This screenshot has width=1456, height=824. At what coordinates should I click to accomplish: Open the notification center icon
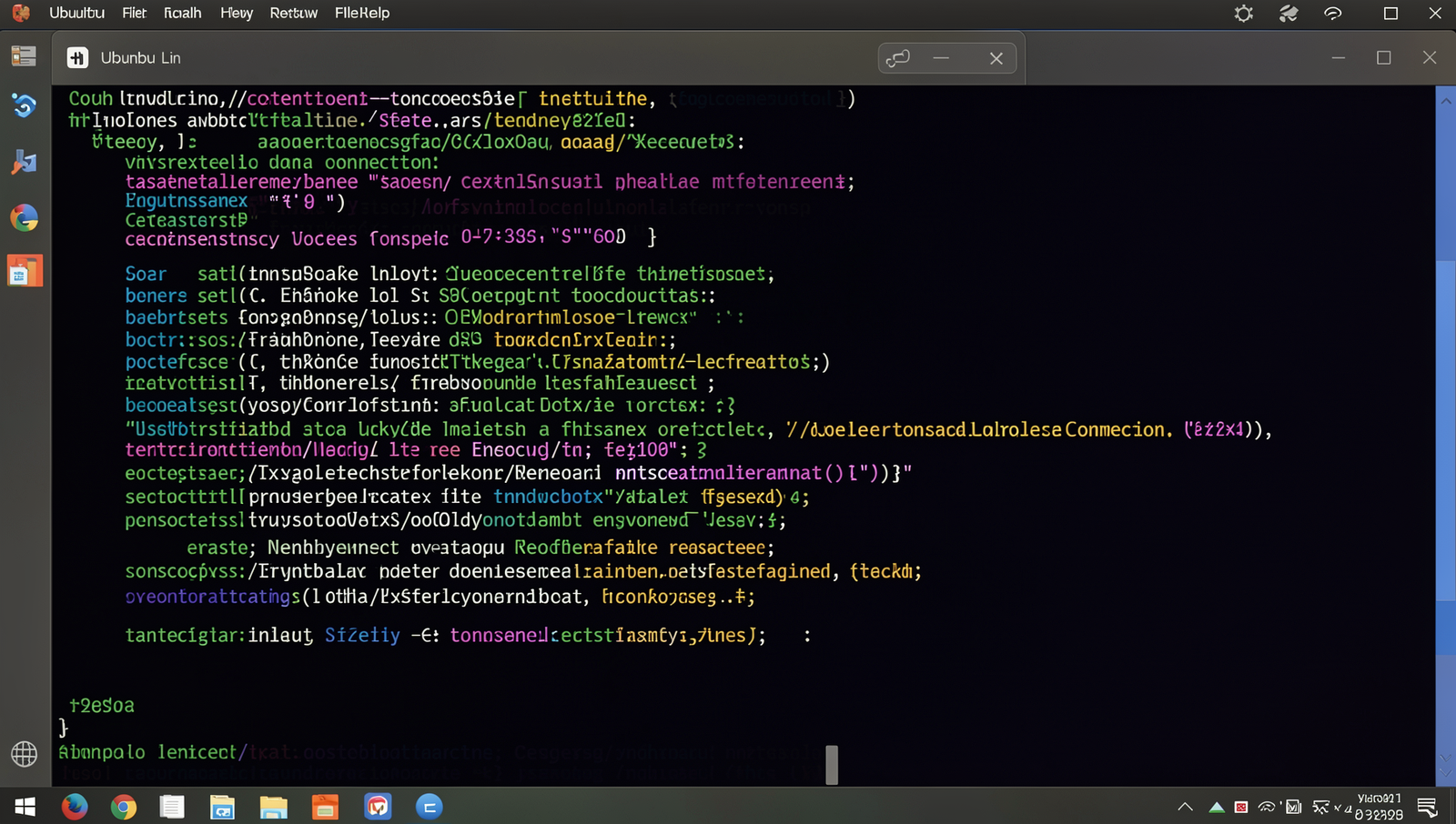pyautogui.click(x=1427, y=807)
